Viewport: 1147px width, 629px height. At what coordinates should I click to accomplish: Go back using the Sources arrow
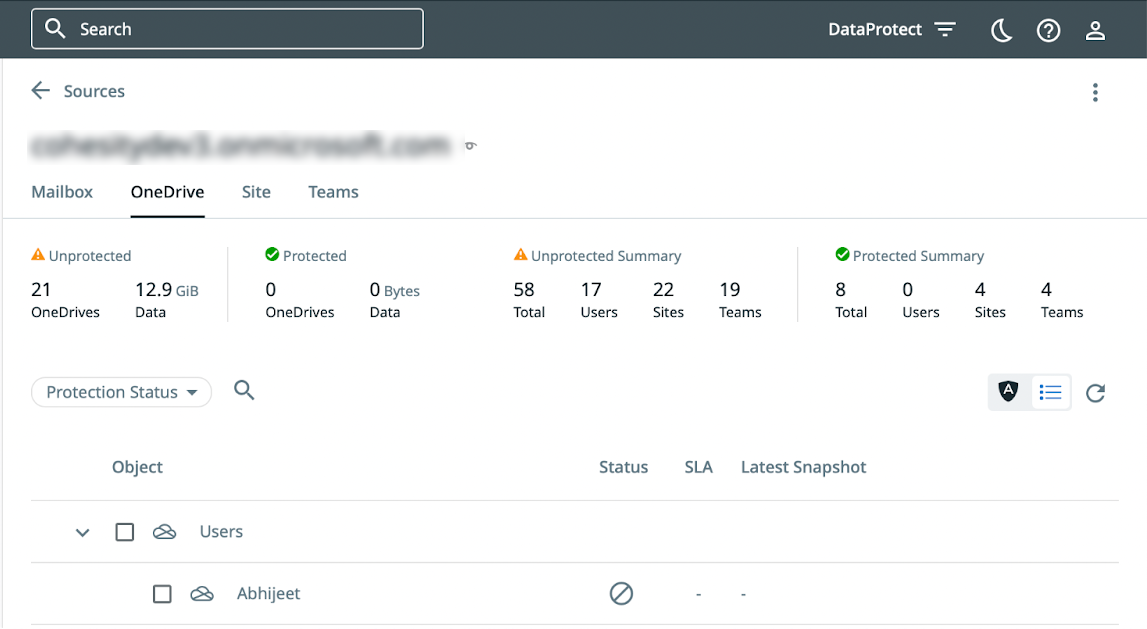pos(40,90)
